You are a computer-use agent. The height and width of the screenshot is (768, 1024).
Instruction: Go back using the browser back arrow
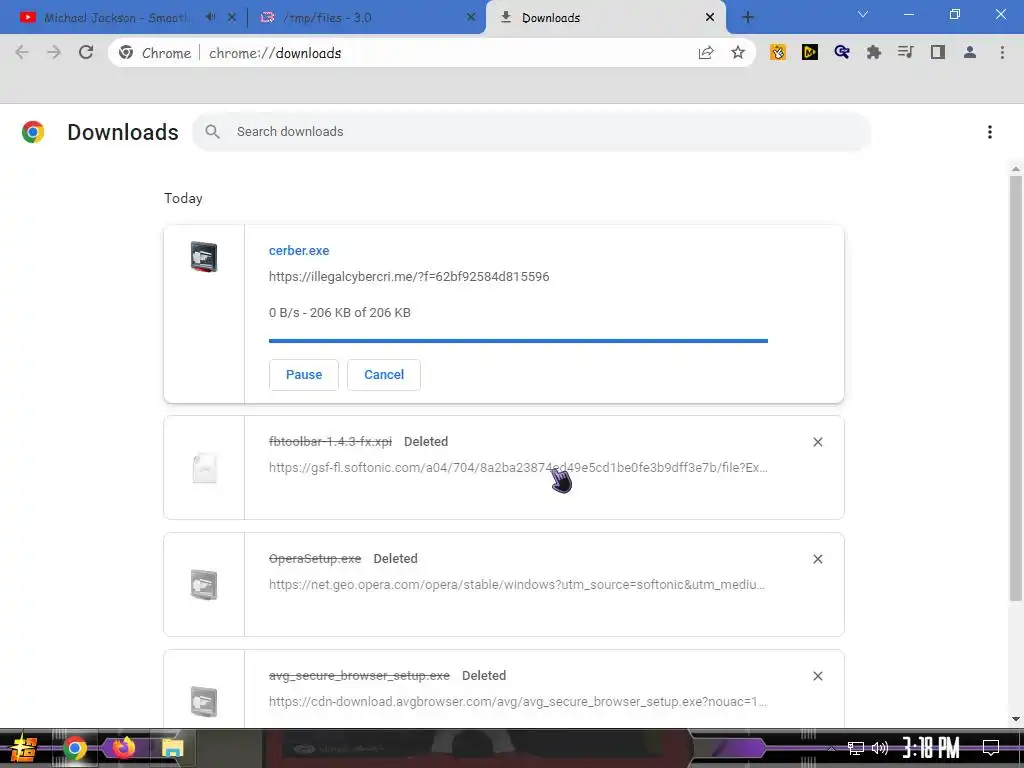point(22,53)
